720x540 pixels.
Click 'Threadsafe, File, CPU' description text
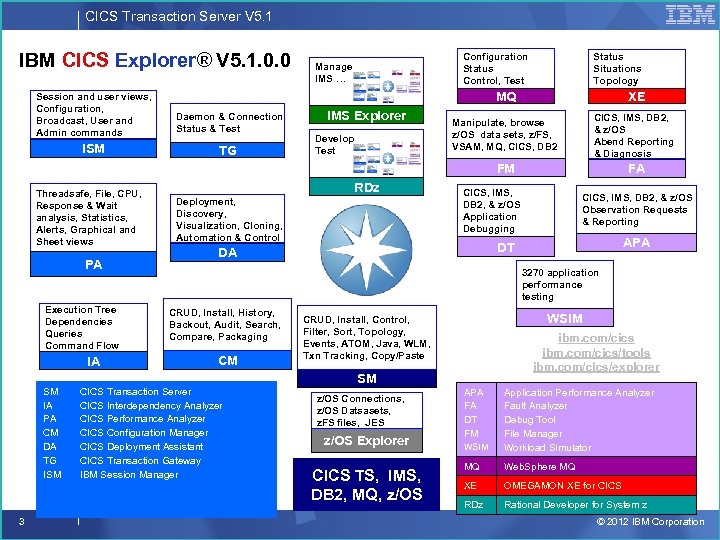tap(89, 217)
